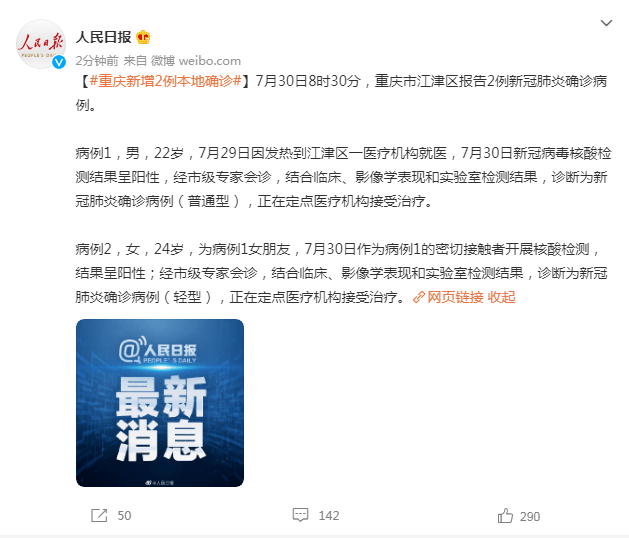Click the gold crown membership icon
The width and height of the screenshot is (629, 538).
[x=143, y=37]
